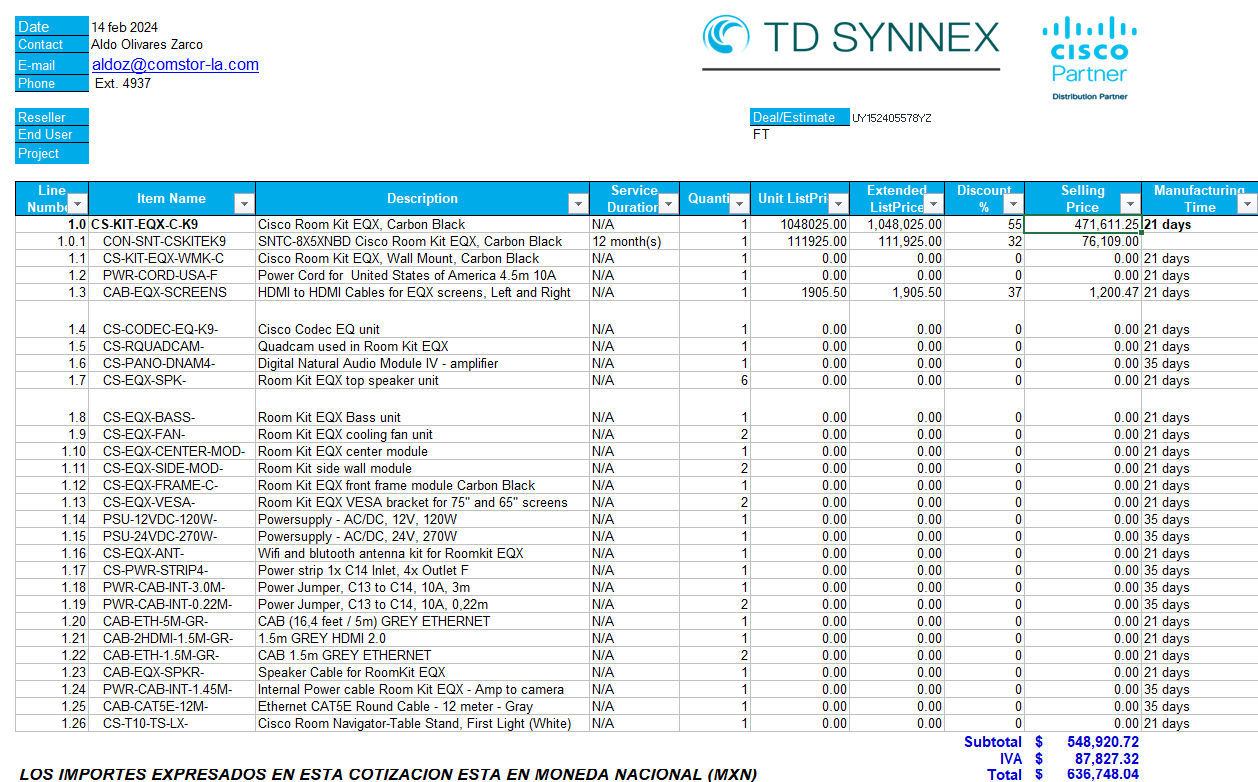Open the Manufacturing Time filter dropdown
This screenshot has width=1258, height=782.
point(1247,204)
